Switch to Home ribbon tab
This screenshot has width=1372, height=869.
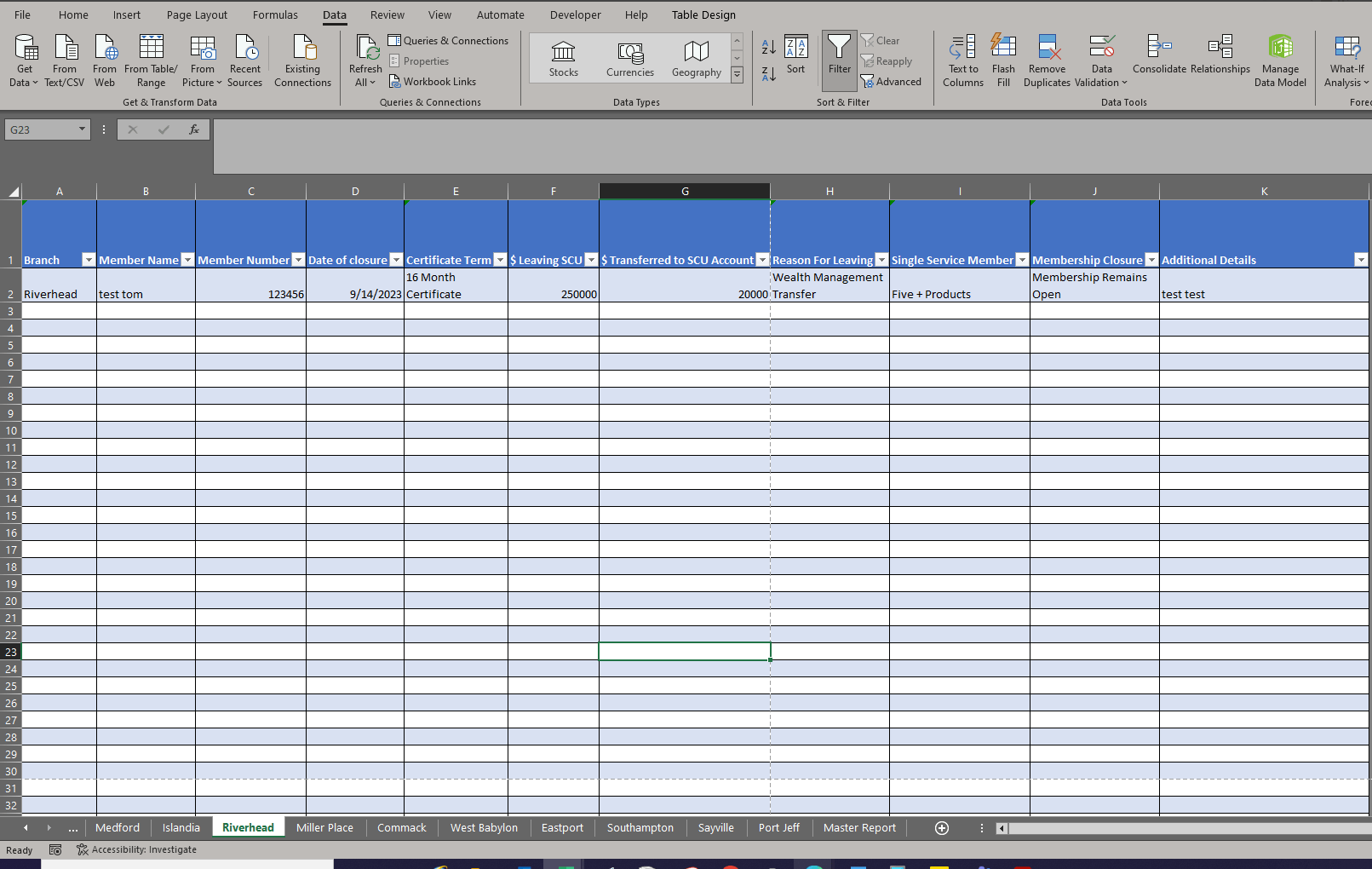(x=73, y=14)
